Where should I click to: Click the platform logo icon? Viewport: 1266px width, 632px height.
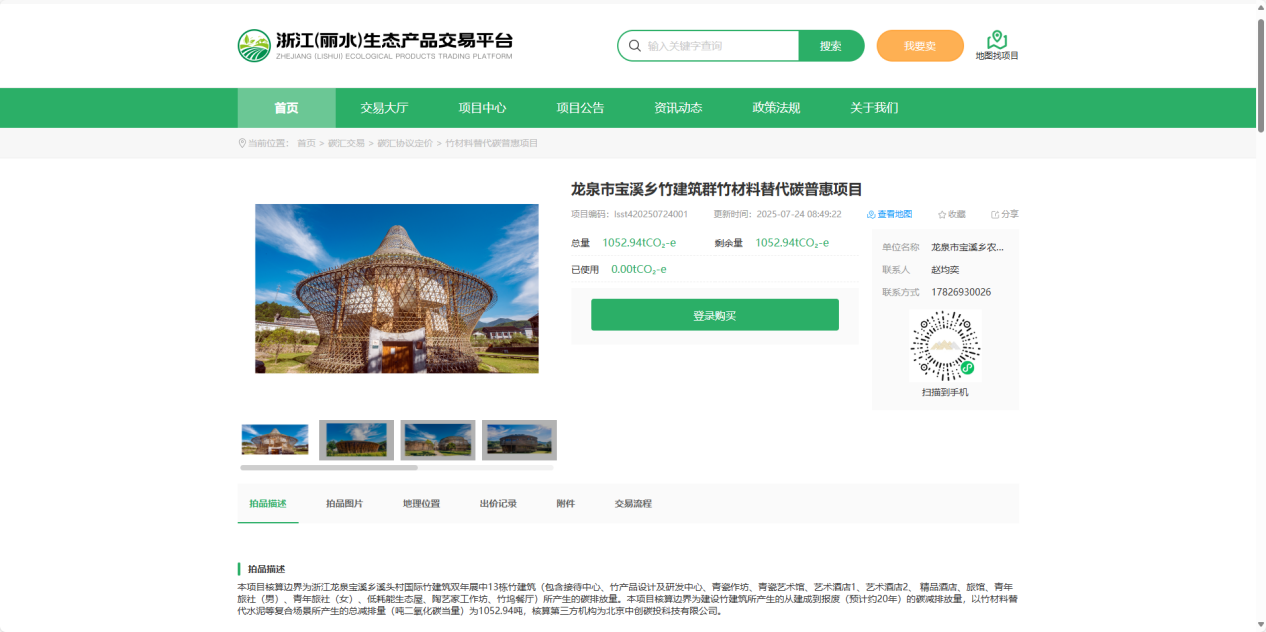pyautogui.click(x=254, y=46)
